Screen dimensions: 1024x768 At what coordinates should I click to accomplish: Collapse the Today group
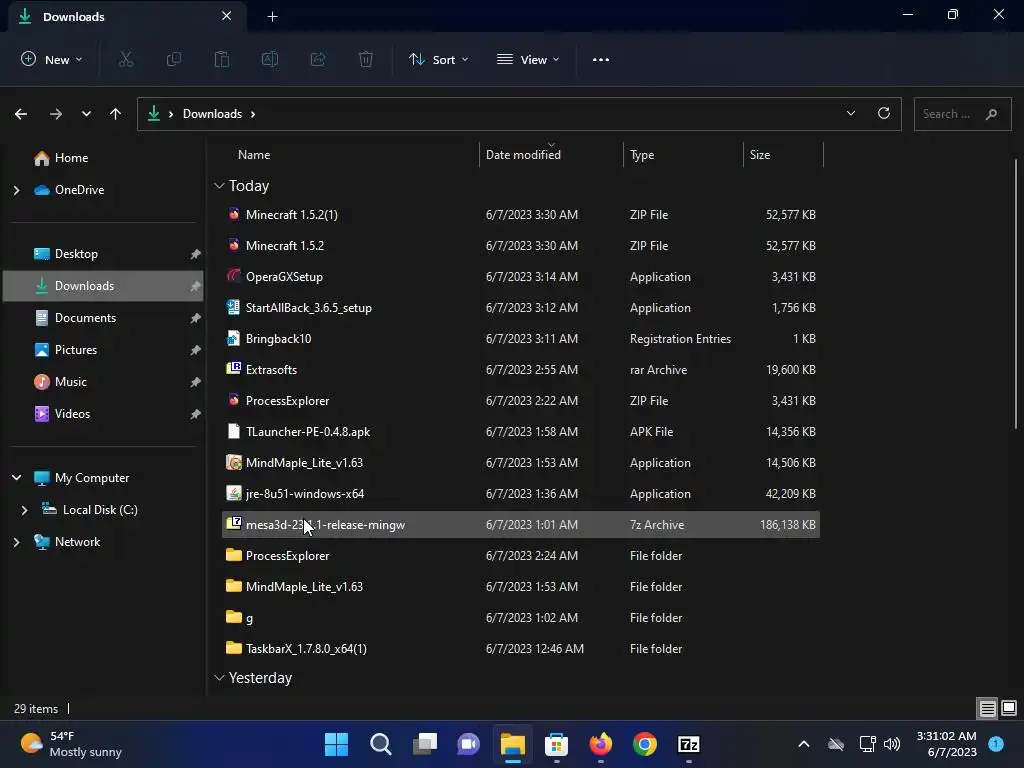pyautogui.click(x=219, y=186)
